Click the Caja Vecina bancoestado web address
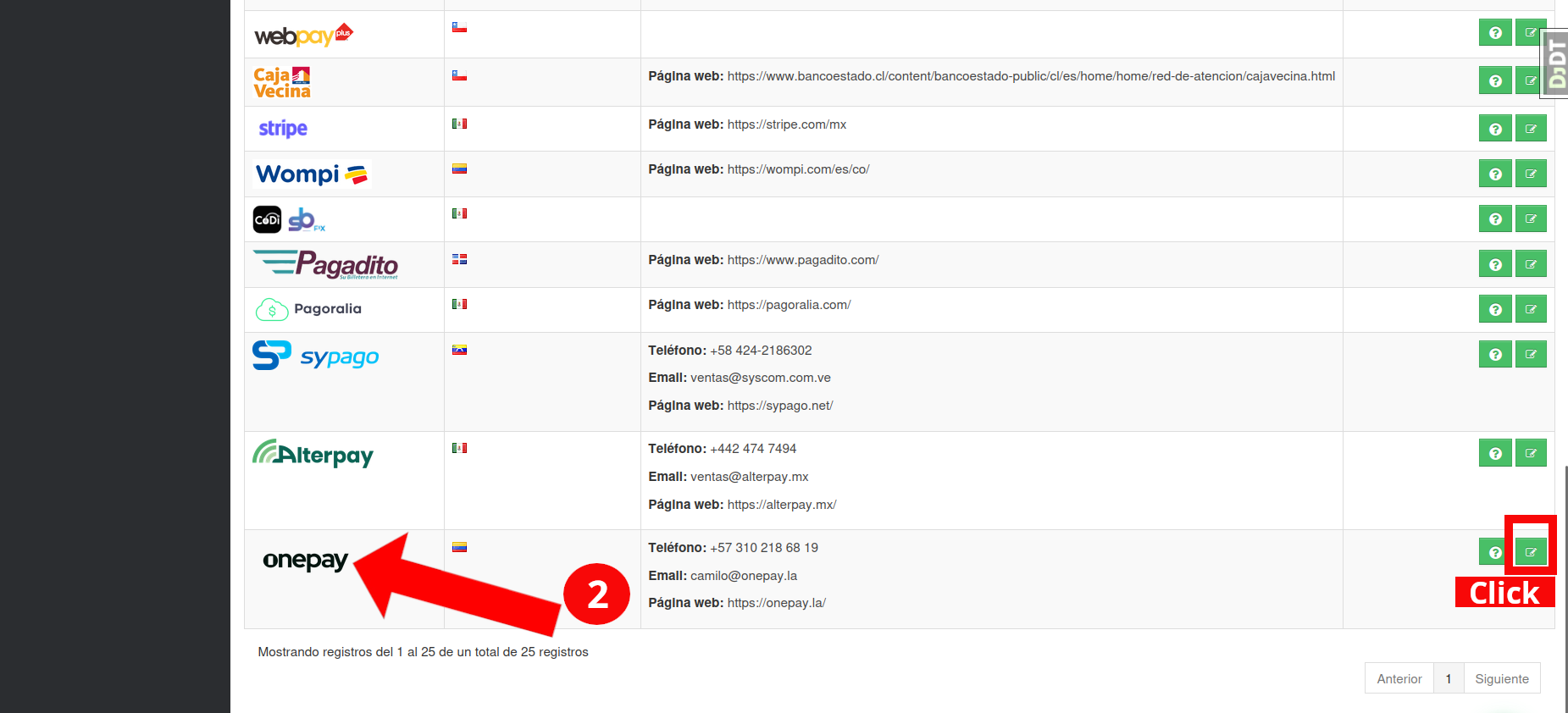This screenshot has width=1568, height=713. point(1031,76)
